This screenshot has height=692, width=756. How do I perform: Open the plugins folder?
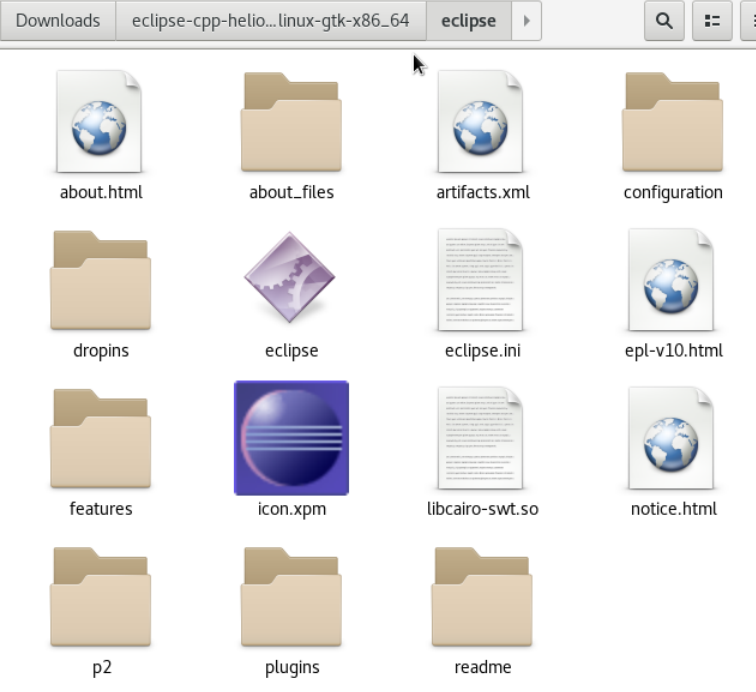pyautogui.click(x=291, y=597)
